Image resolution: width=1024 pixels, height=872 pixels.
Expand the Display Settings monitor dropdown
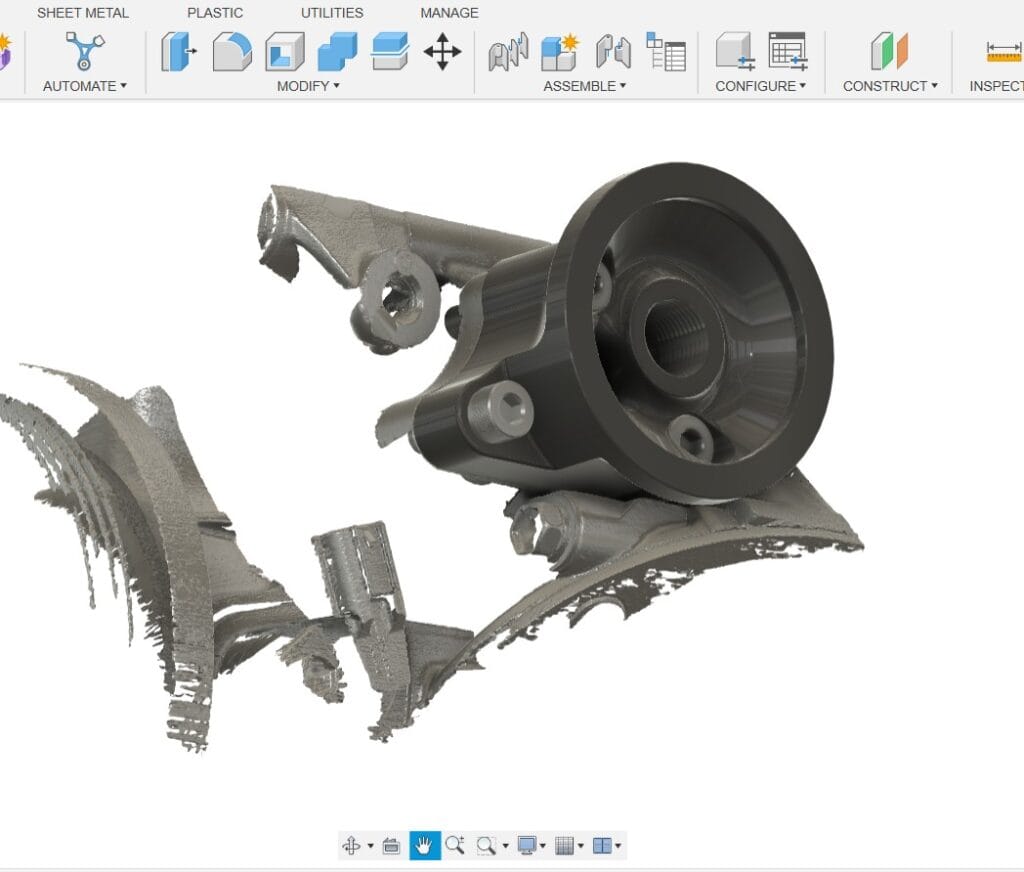pos(531,846)
